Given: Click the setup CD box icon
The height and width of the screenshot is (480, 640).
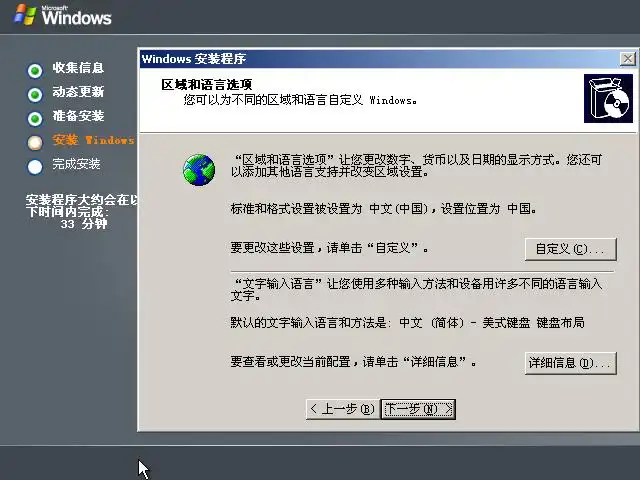Looking at the screenshot, I should [608, 98].
